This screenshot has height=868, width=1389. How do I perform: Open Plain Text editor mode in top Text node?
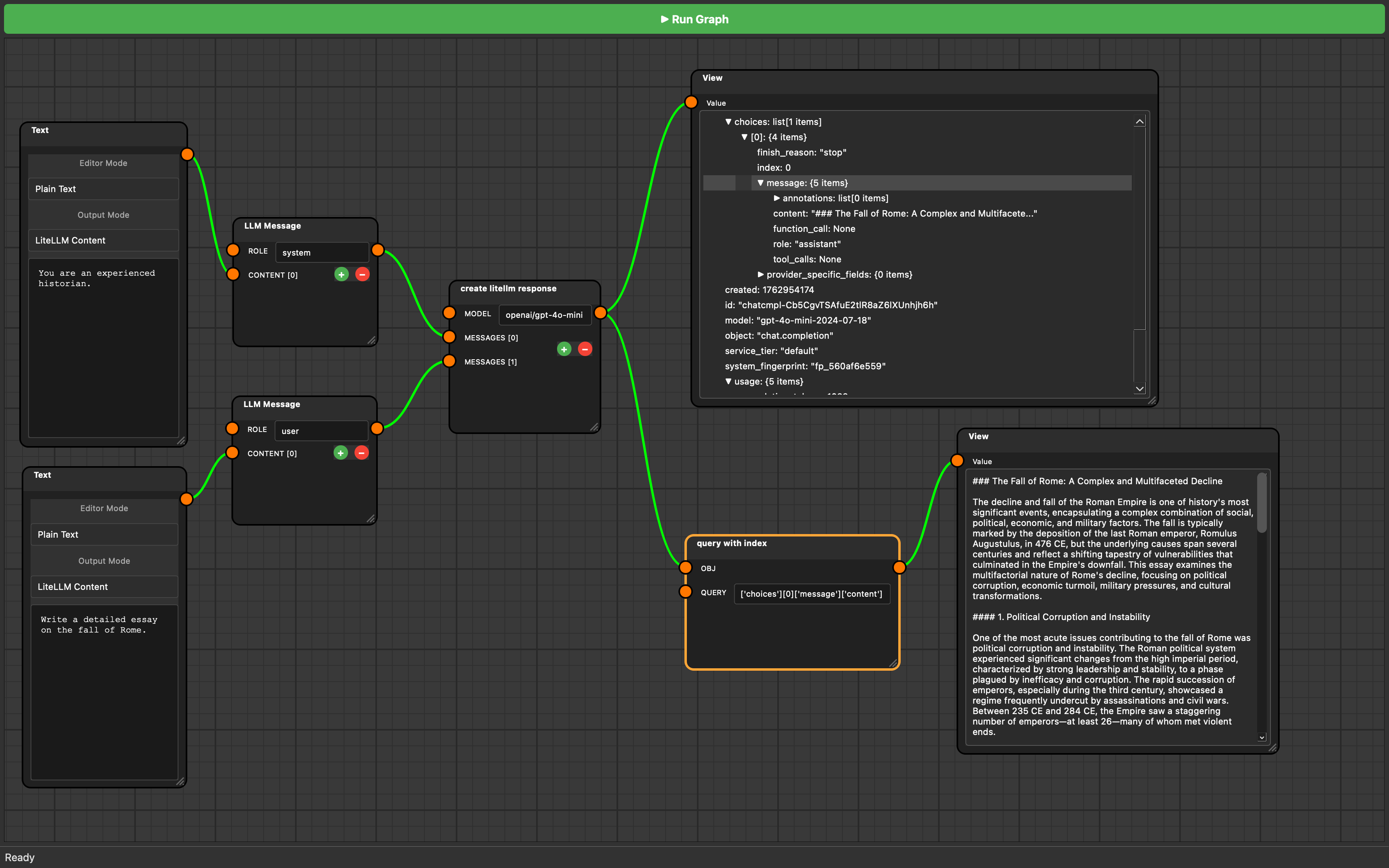[x=103, y=189]
